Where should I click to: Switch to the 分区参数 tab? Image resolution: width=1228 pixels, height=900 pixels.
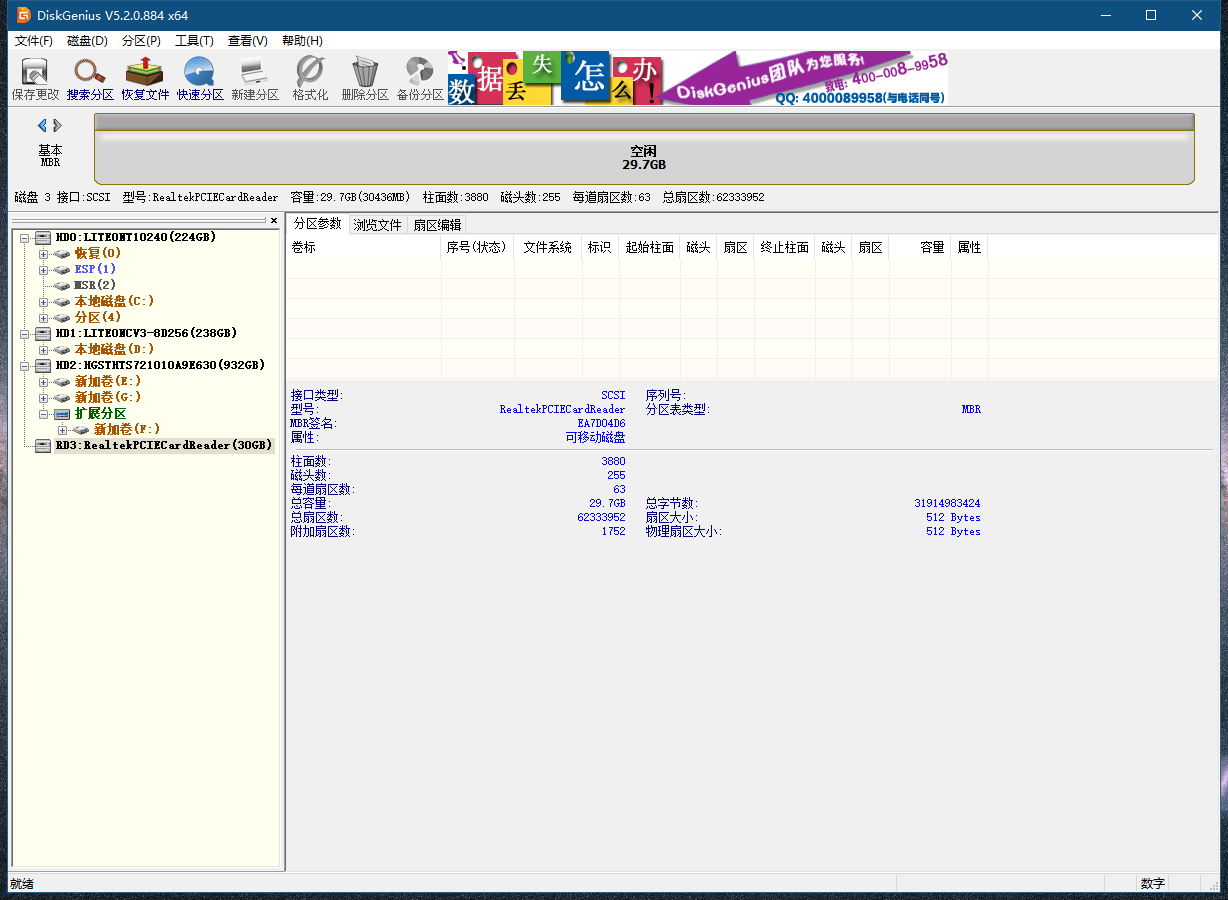[x=317, y=224]
